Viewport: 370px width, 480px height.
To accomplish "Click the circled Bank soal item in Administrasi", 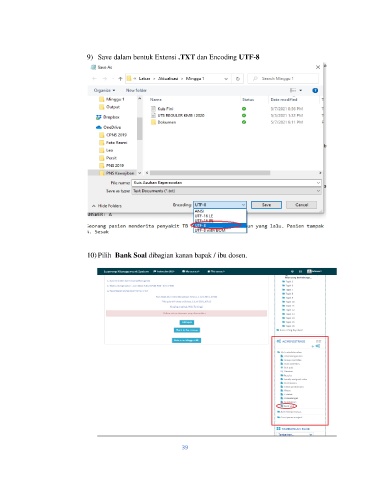I will [x=287, y=406].
